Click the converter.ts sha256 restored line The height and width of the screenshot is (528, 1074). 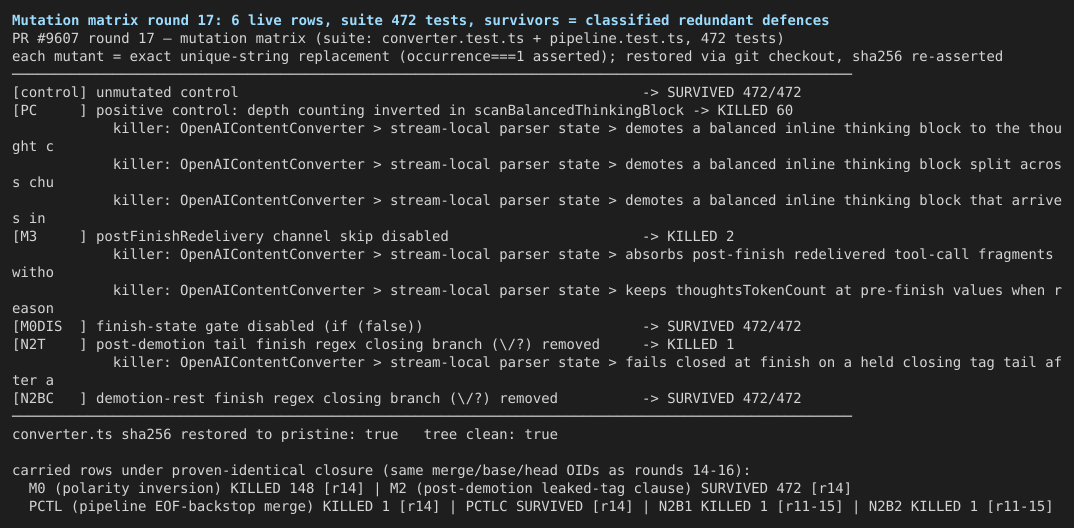pos(285,435)
